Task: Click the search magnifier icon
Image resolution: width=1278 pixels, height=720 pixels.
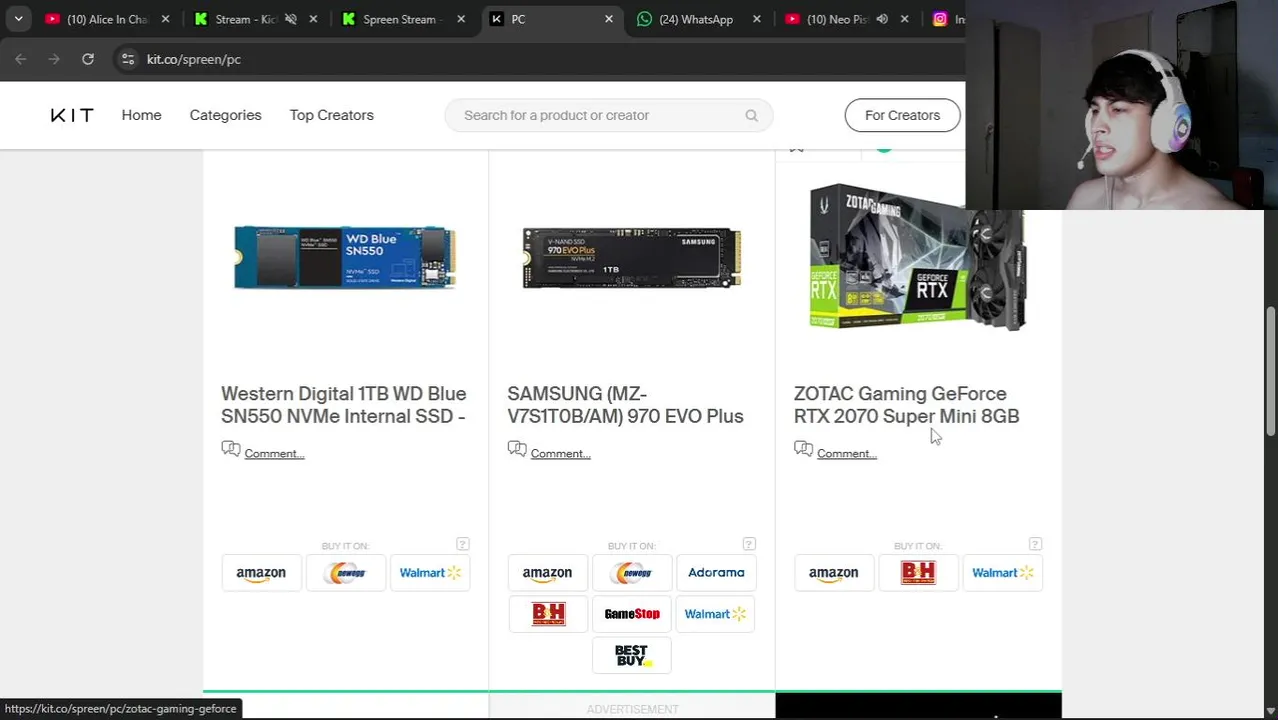Action: tap(751, 115)
